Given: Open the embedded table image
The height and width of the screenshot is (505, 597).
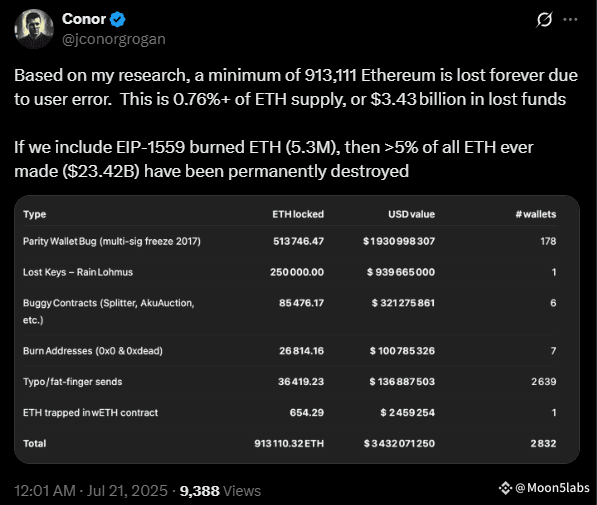Looking at the screenshot, I should click(x=297, y=329).
